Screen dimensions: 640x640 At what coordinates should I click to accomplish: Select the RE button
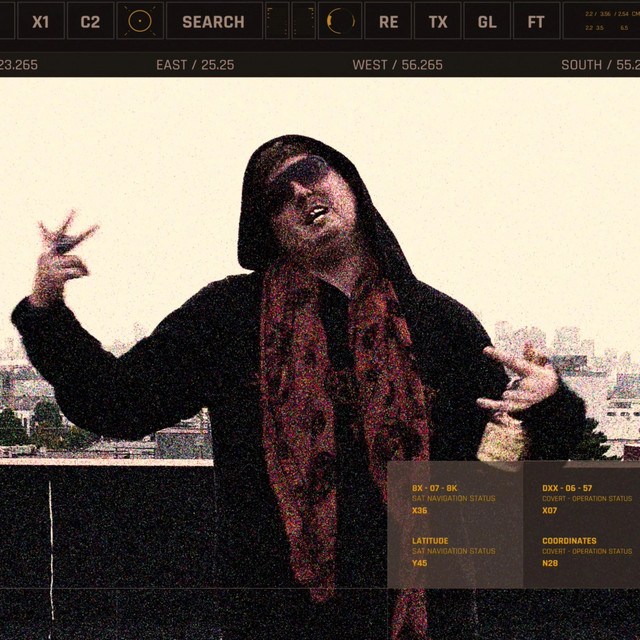tap(388, 21)
